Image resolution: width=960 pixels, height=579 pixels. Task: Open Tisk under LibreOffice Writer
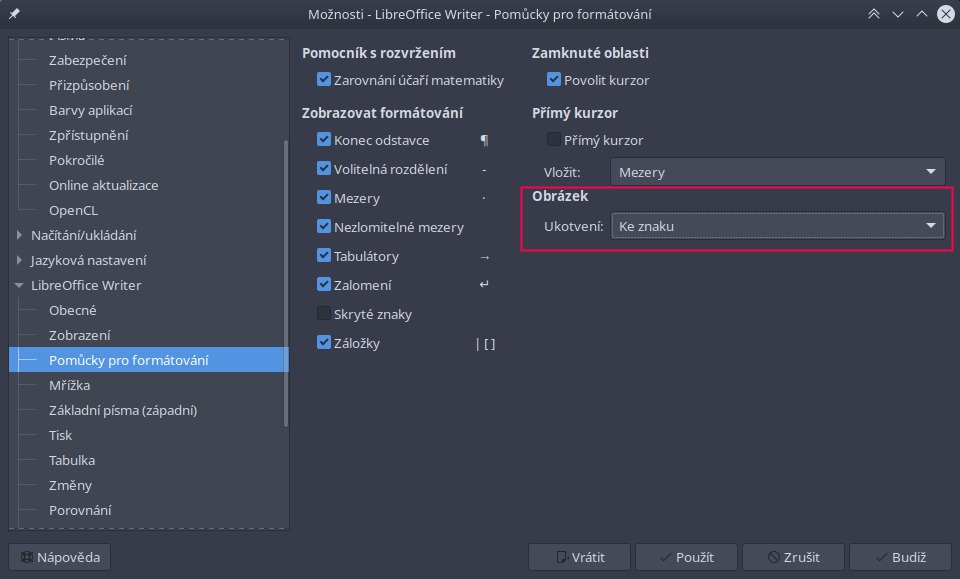click(x=61, y=436)
